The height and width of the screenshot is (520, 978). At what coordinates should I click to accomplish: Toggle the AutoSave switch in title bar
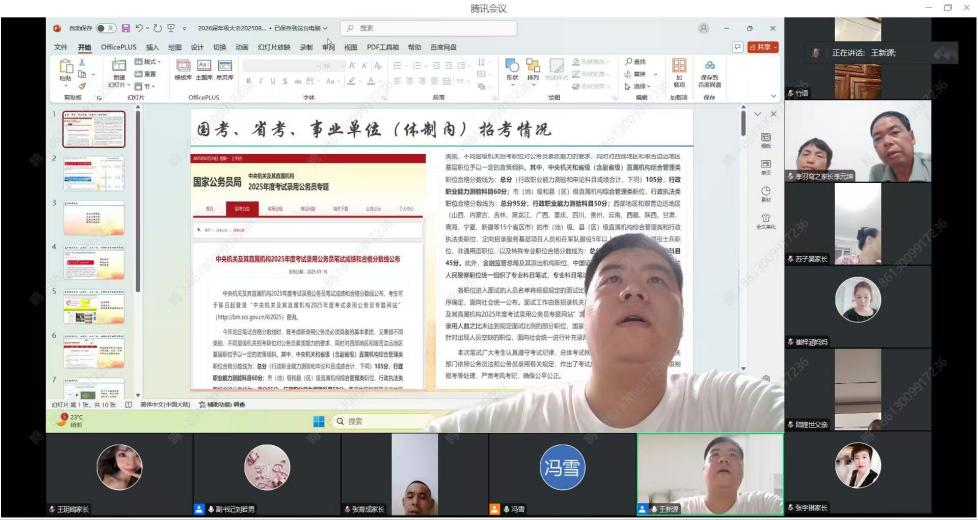(105, 28)
